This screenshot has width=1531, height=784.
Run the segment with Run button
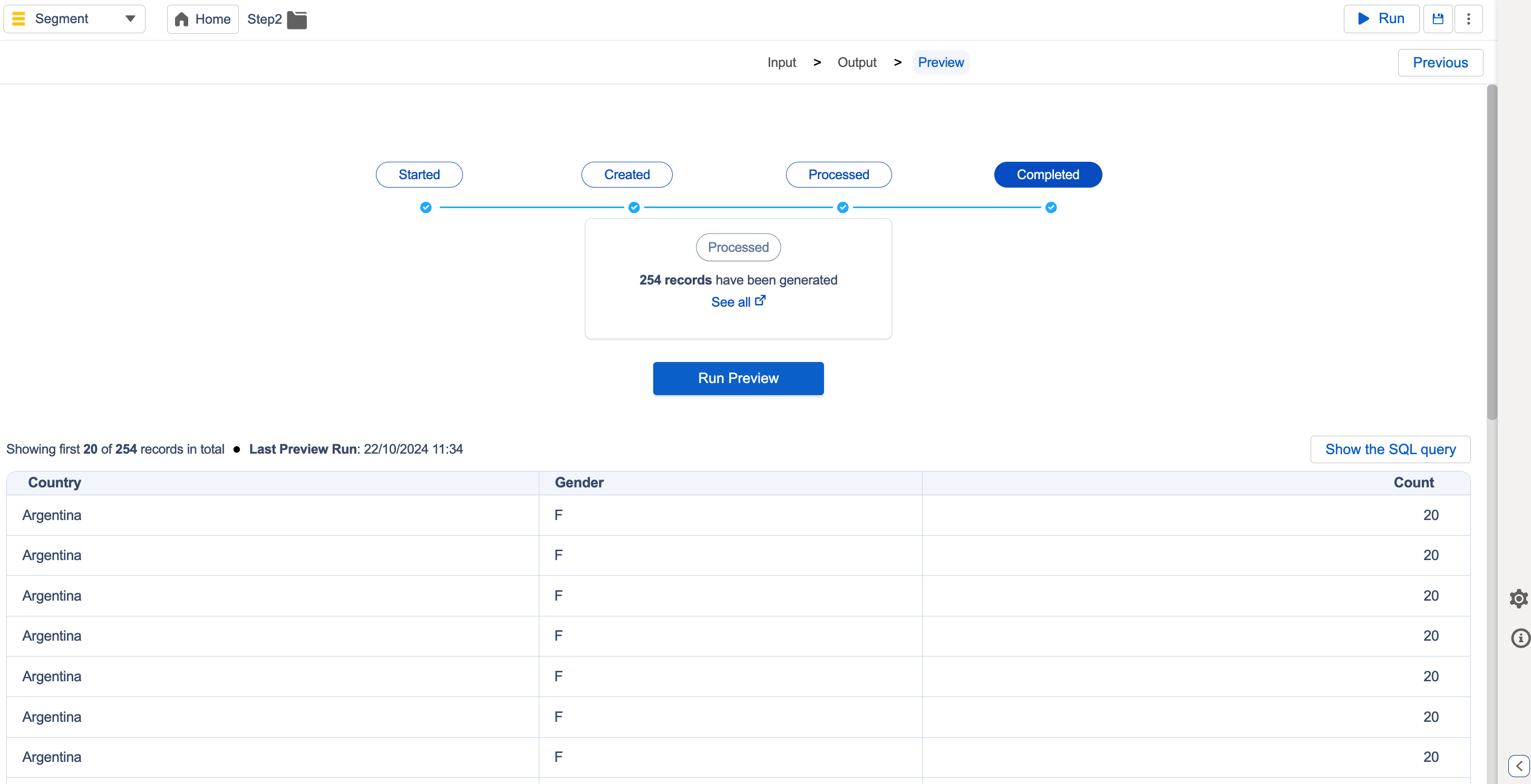(x=1381, y=19)
